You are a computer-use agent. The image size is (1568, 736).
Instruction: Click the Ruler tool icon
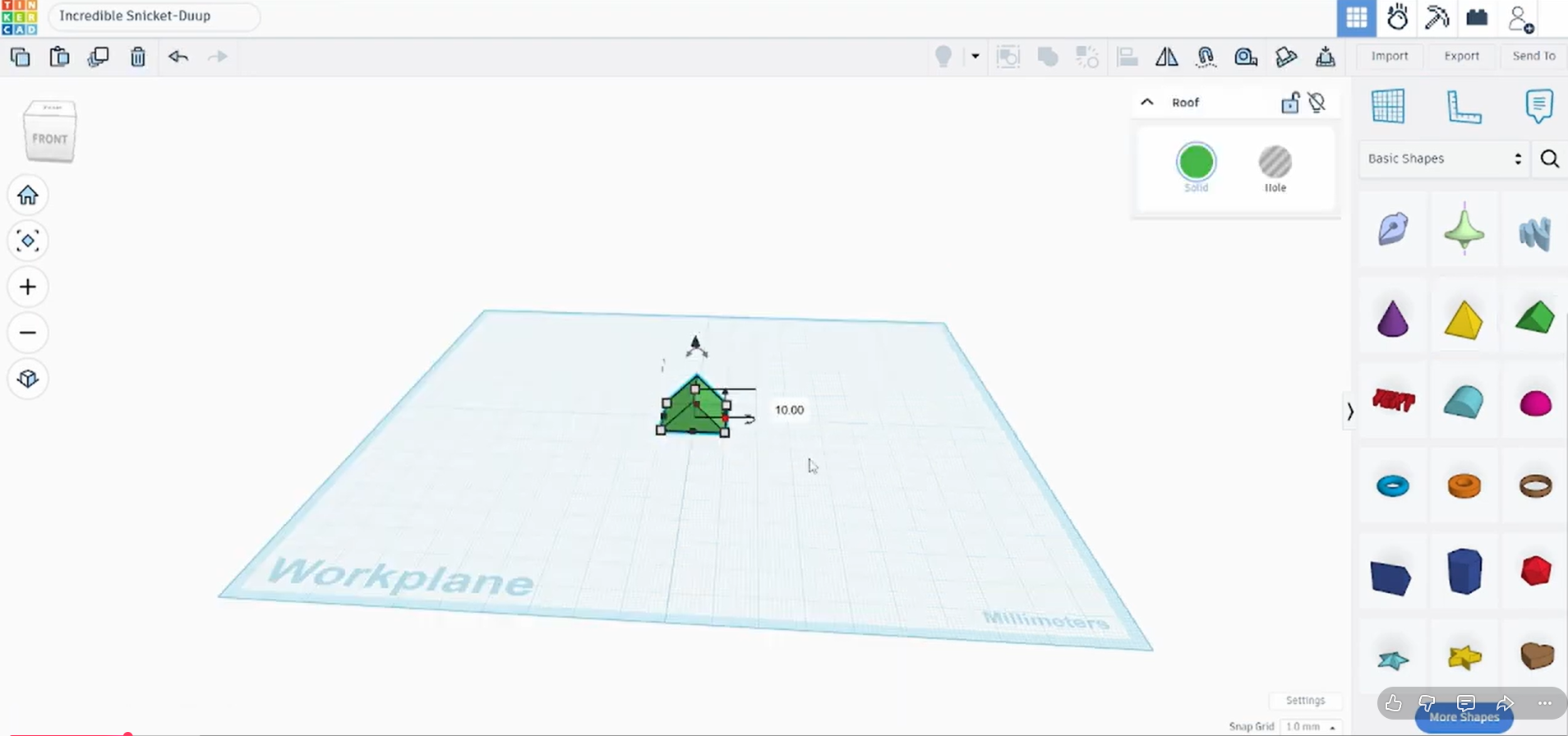click(1464, 107)
